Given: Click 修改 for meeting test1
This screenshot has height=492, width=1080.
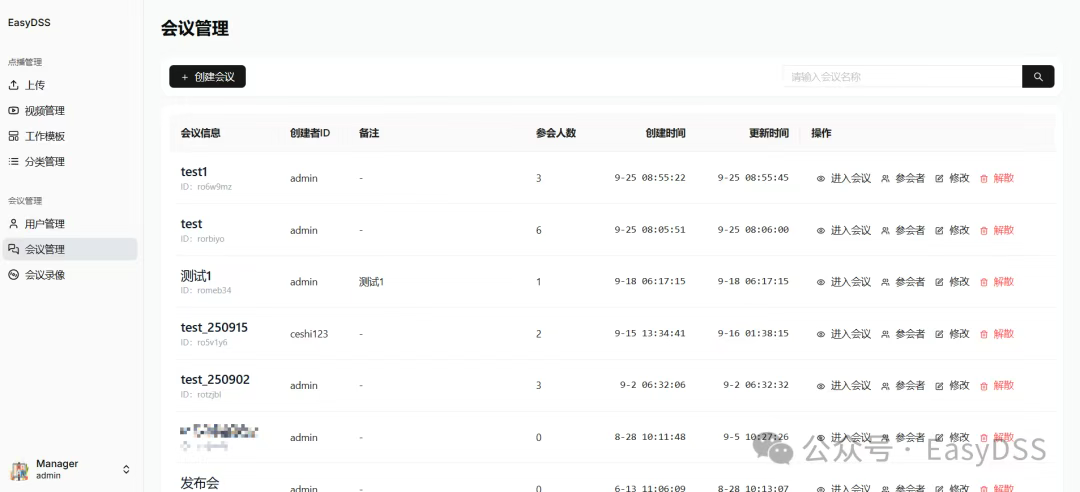Looking at the screenshot, I should point(952,178).
